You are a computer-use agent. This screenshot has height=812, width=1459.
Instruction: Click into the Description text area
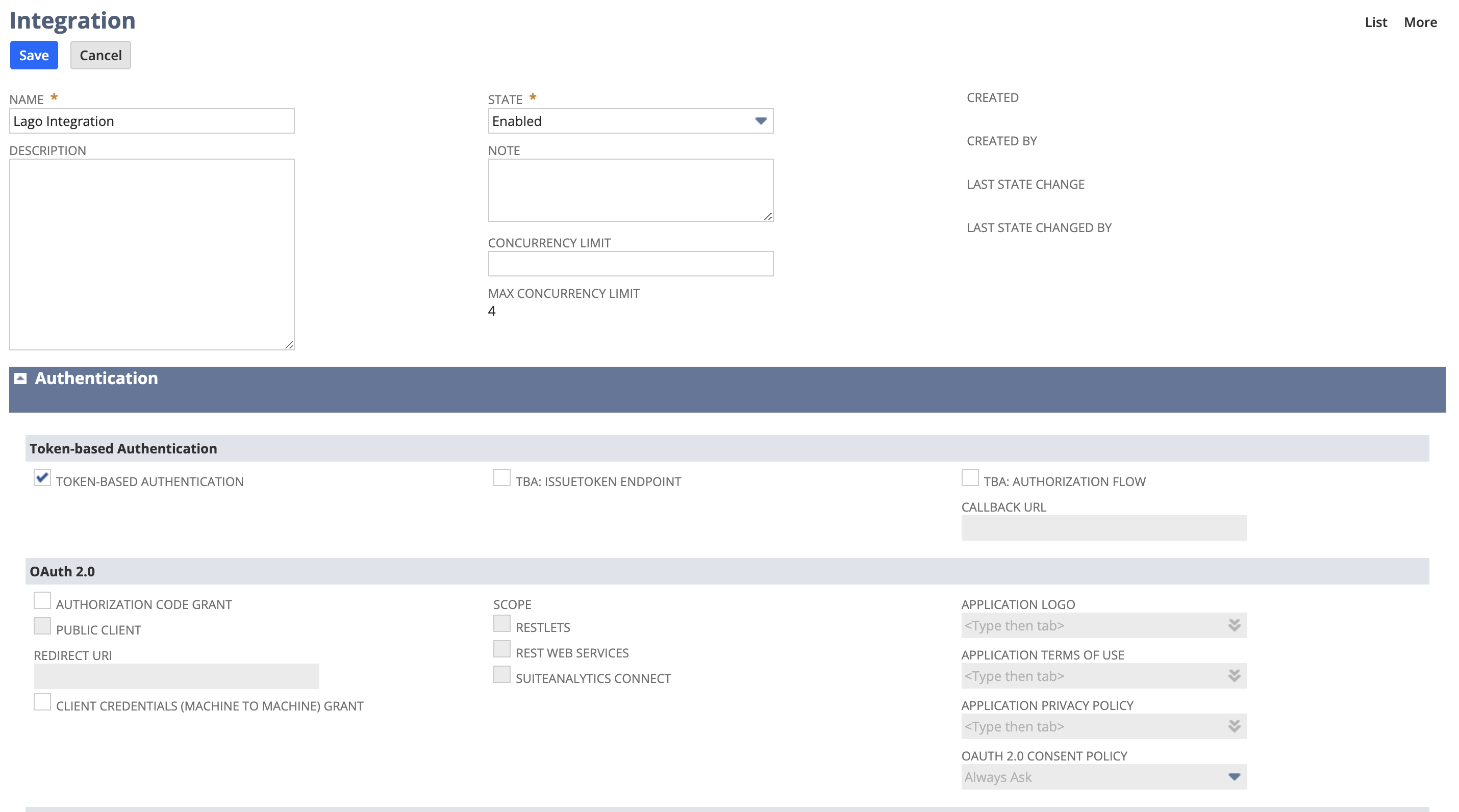152,254
